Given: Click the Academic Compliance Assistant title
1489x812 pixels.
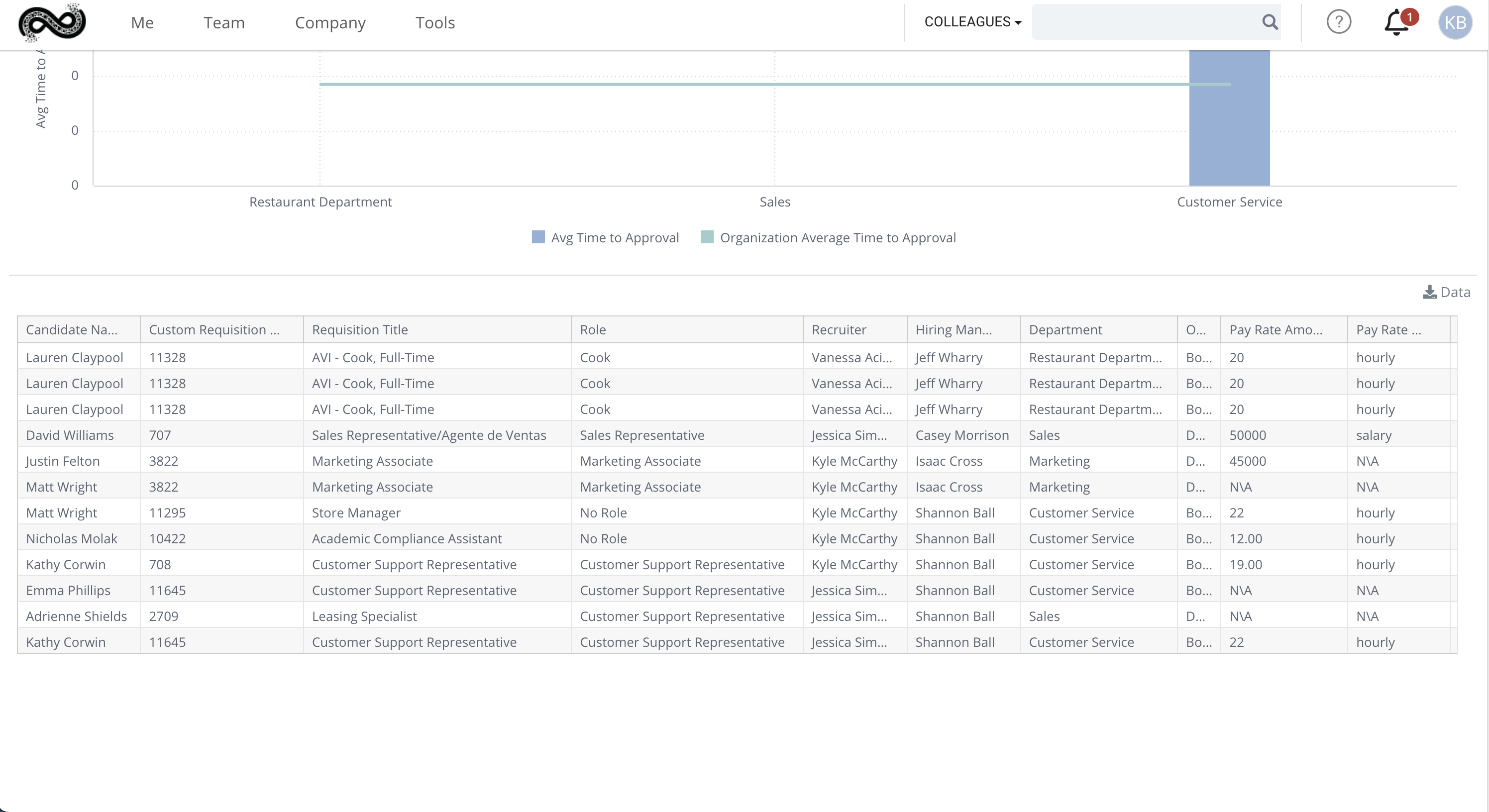Looking at the screenshot, I should 407,538.
